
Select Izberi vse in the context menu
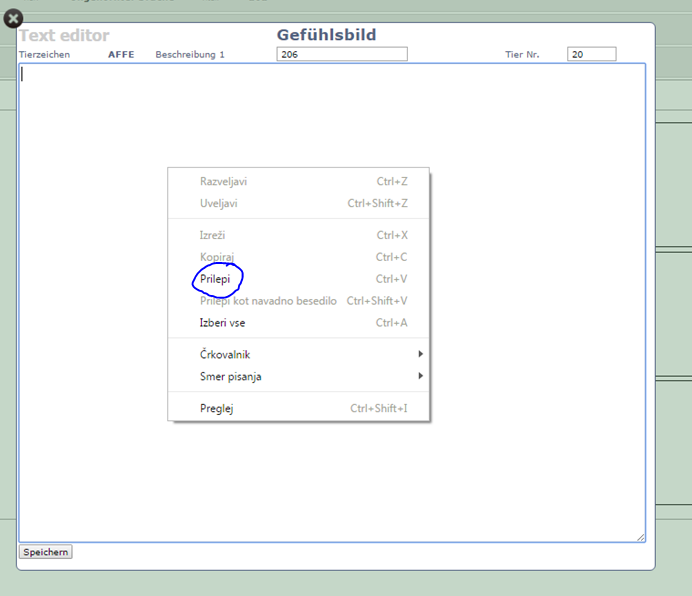(222, 323)
